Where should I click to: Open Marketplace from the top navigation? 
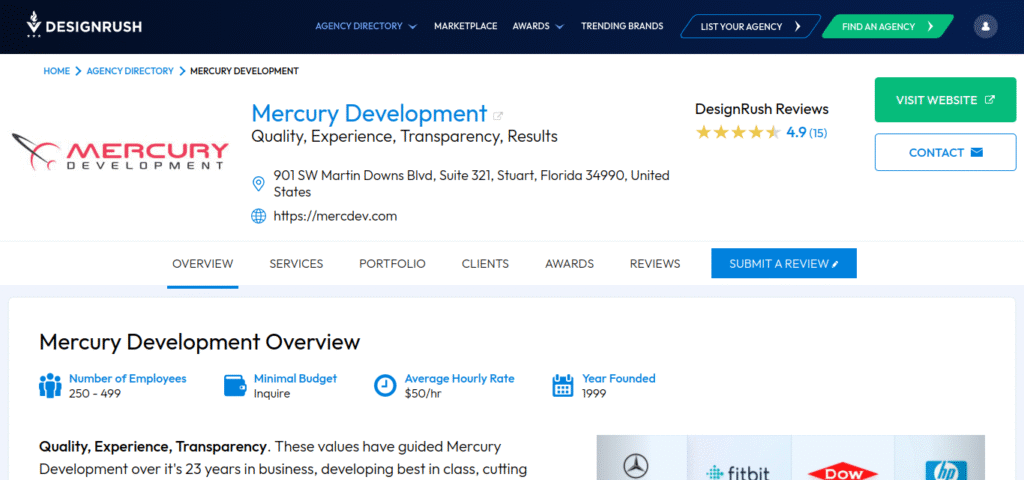[x=465, y=26]
